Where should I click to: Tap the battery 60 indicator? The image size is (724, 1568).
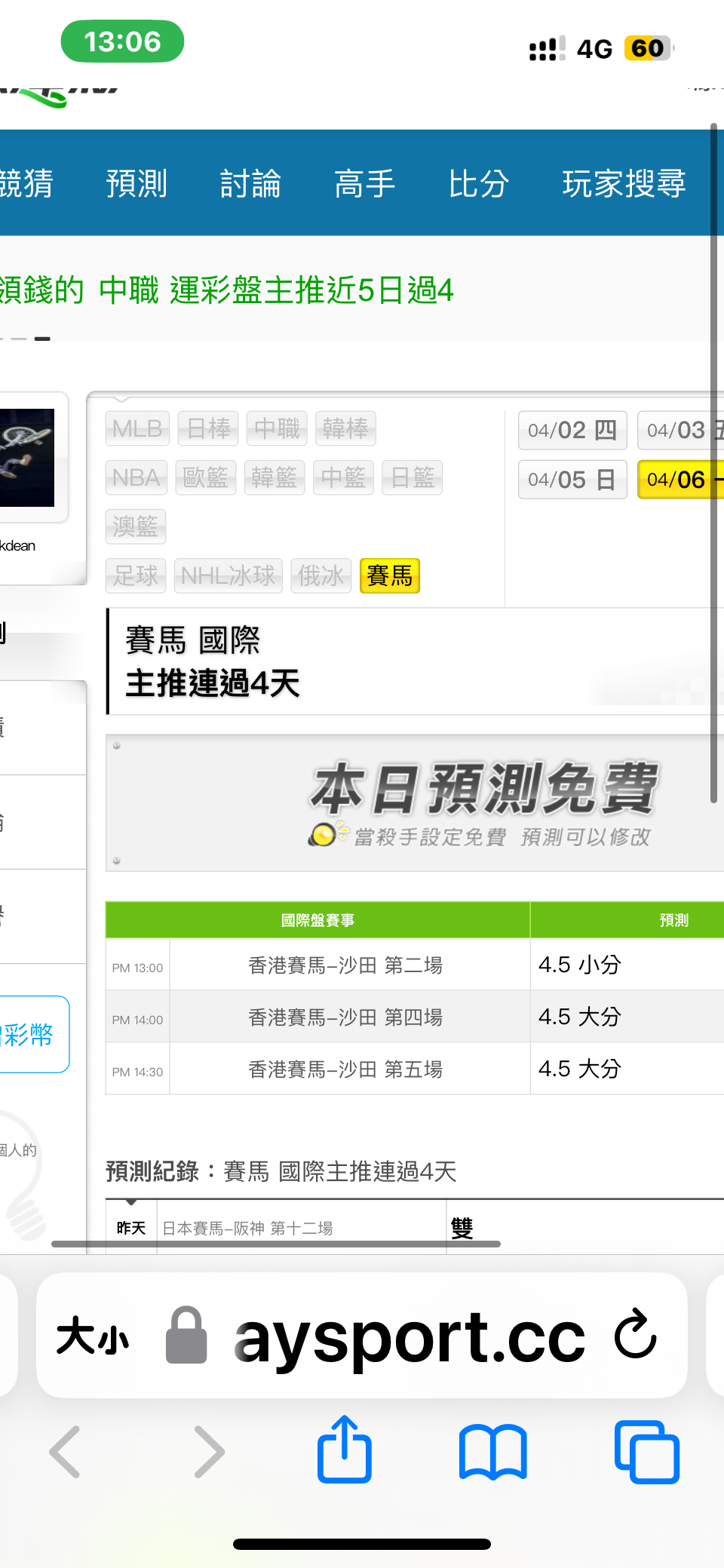(648, 48)
